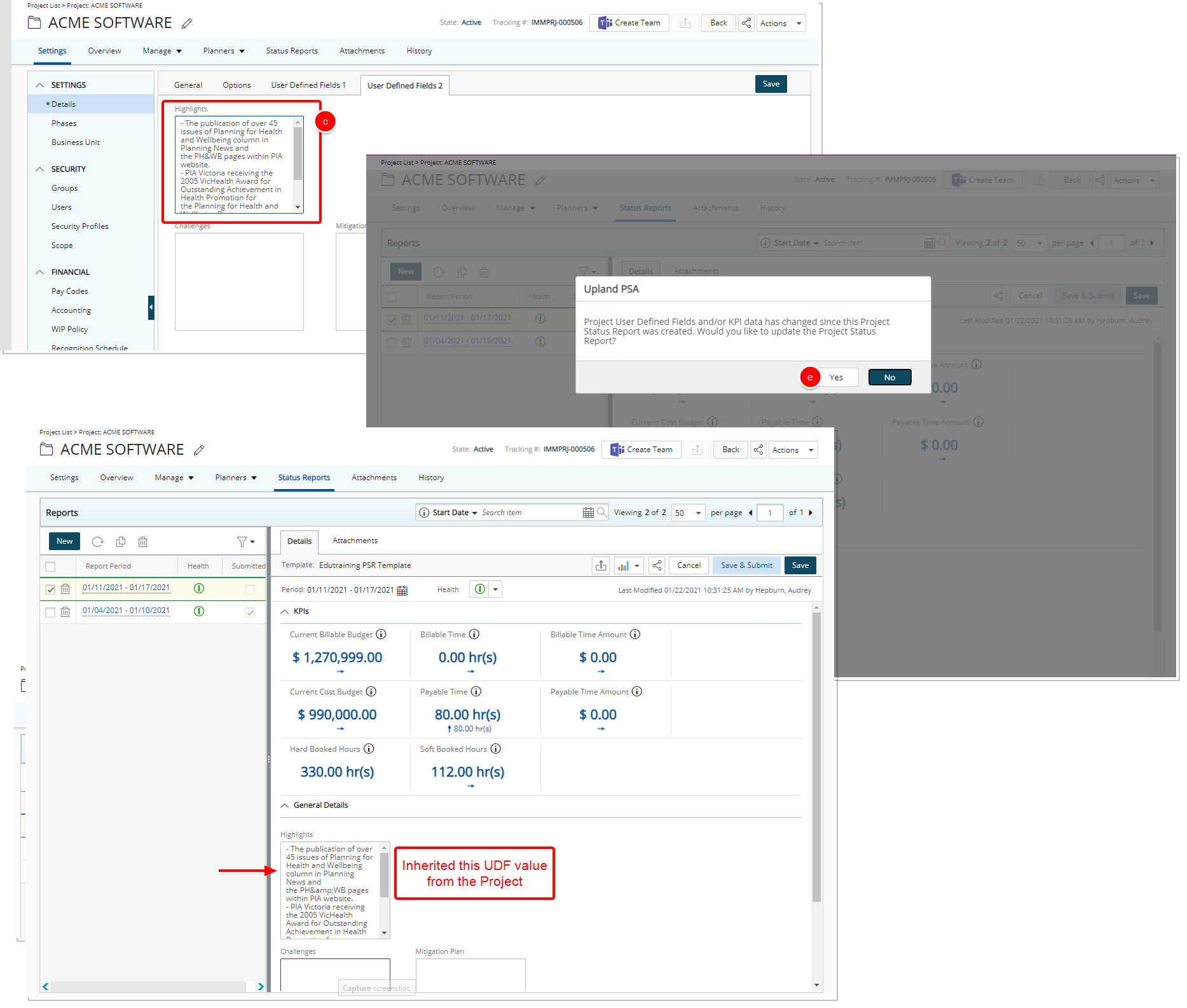Click the edit pencil next to ACME SOFTWARE in top window

point(186,24)
